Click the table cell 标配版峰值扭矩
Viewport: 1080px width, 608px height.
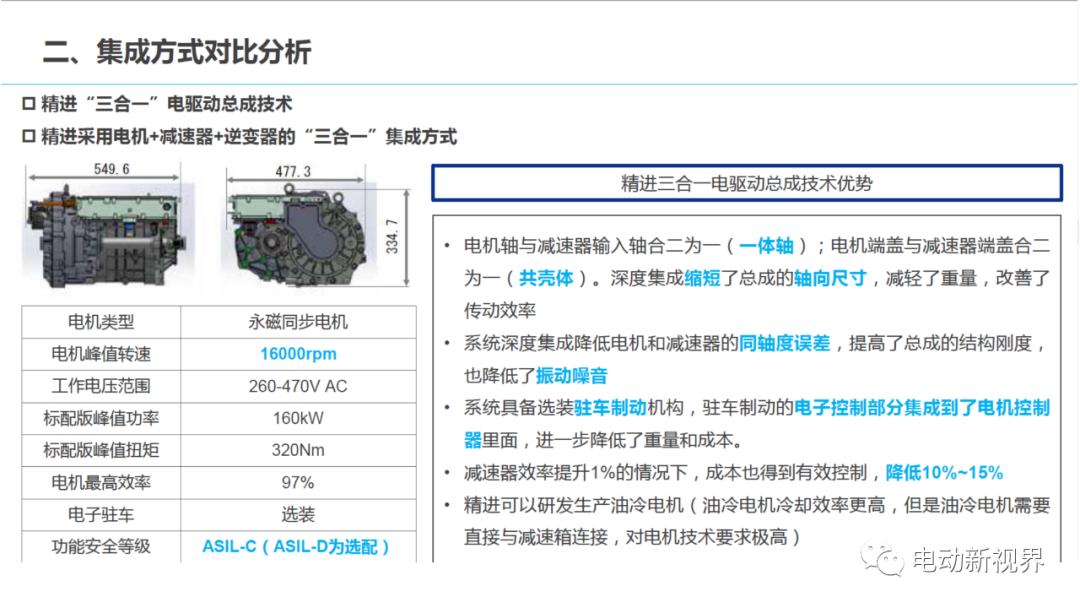[x=101, y=450]
